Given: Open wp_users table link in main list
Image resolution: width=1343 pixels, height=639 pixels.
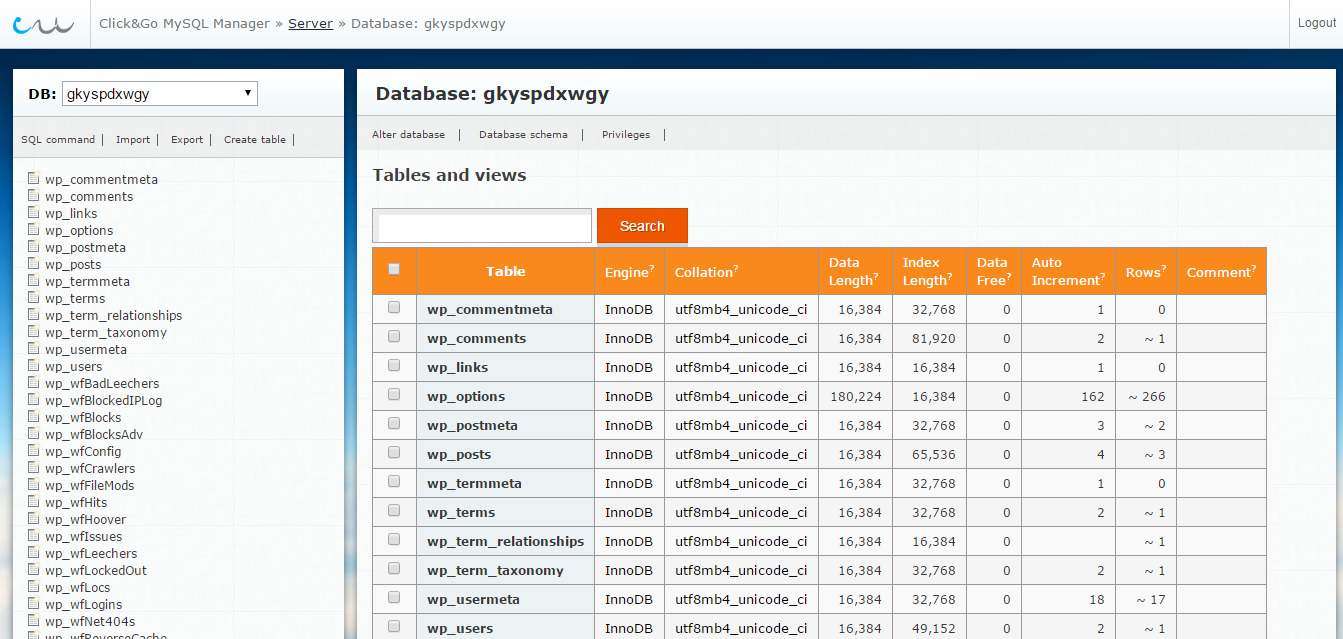Looking at the screenshot, I should pyautogui.click(x=460, y=628).
